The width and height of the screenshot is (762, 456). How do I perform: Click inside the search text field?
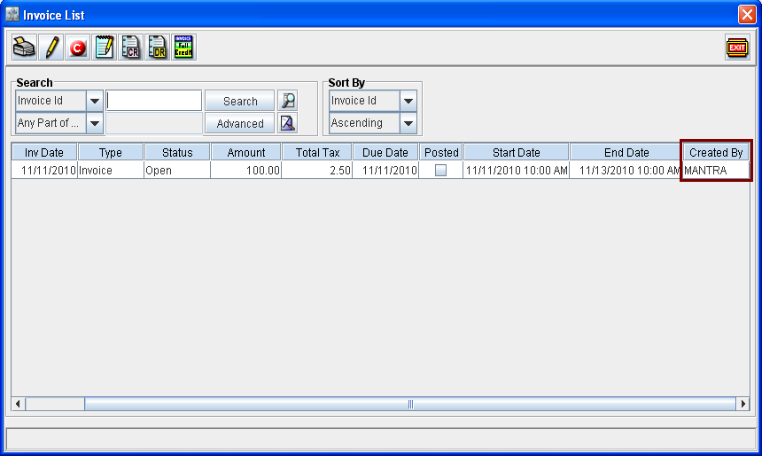point(154,101)
